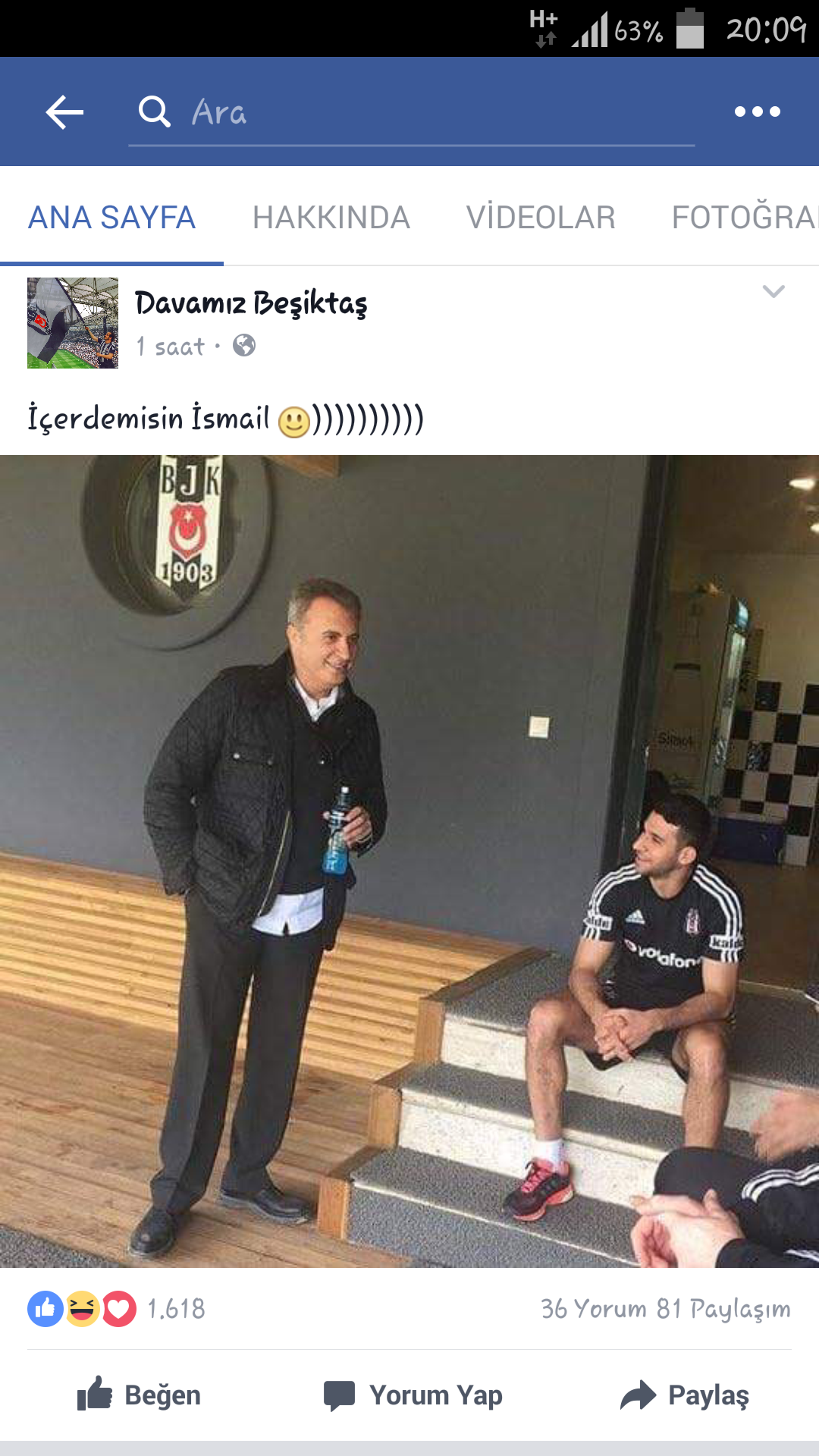Tap the laughing Haha reaction icon
The image size is (819, 1456).
82,1309
